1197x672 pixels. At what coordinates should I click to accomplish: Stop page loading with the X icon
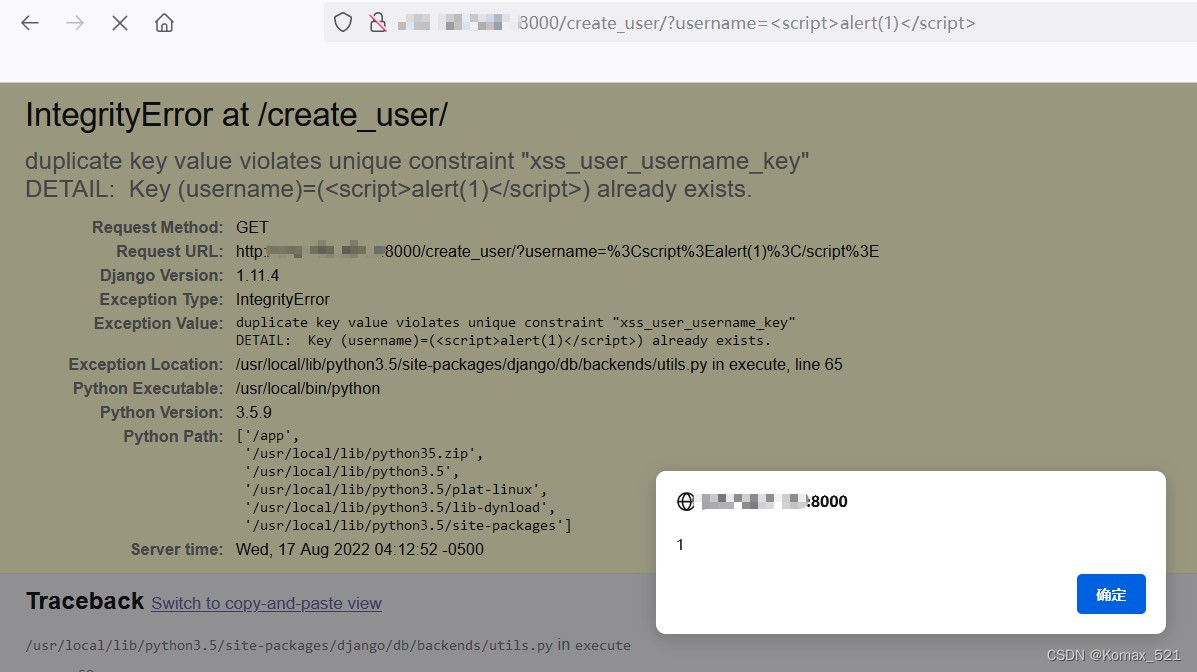click(x=120, y=23)
